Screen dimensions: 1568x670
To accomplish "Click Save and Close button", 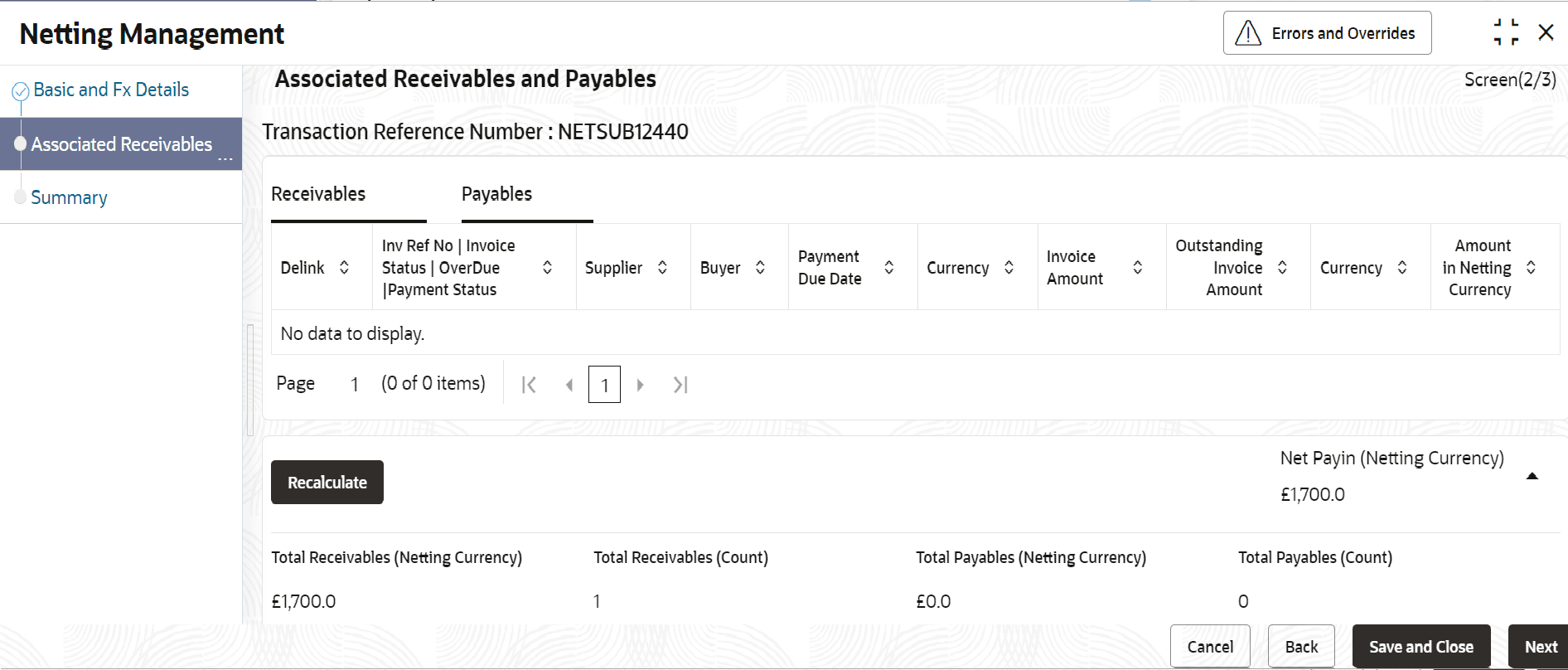I will click(x=1420, y=647).
